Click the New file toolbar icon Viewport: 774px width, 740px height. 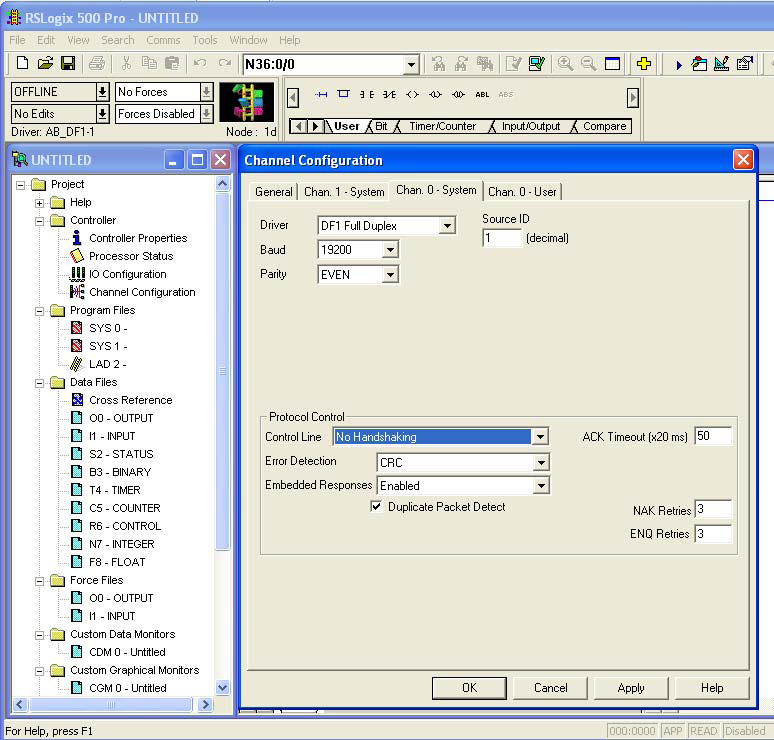tap(22, 63)
